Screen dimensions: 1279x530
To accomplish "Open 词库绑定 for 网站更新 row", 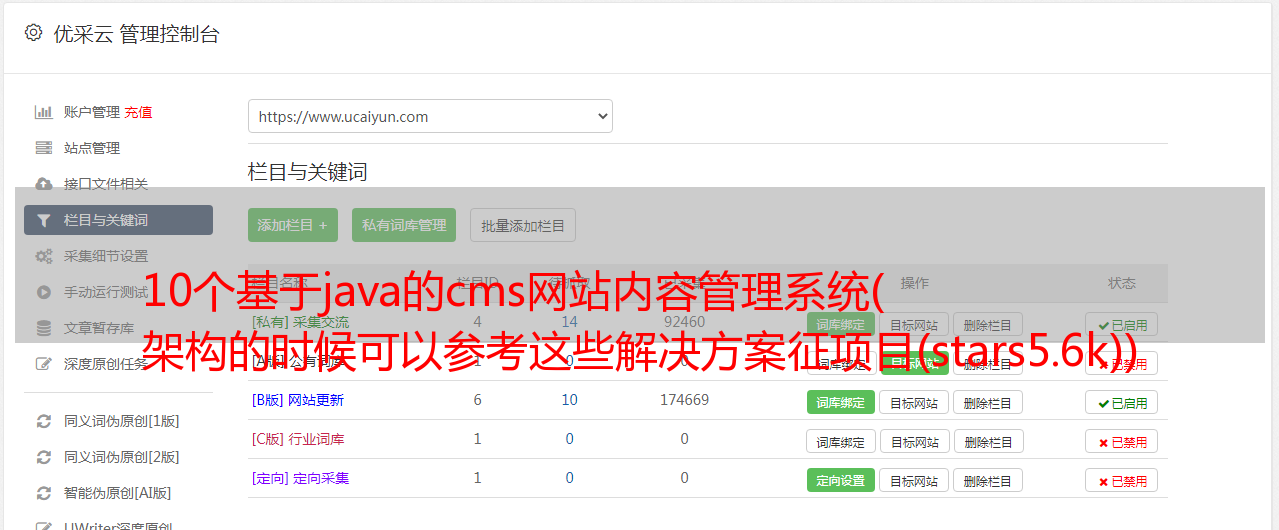I will click(841, 402).
